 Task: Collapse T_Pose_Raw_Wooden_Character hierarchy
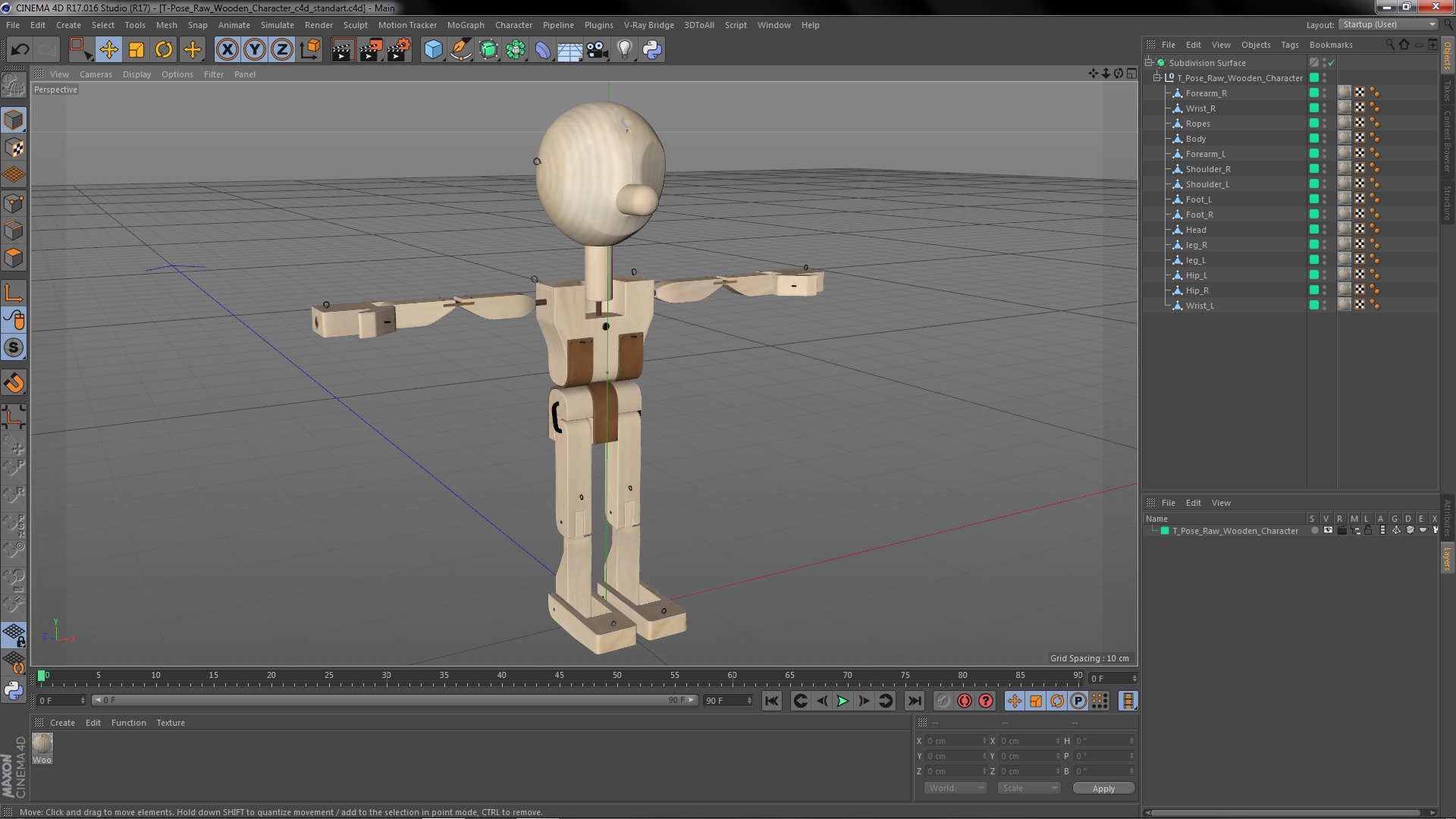(1157, 78)
